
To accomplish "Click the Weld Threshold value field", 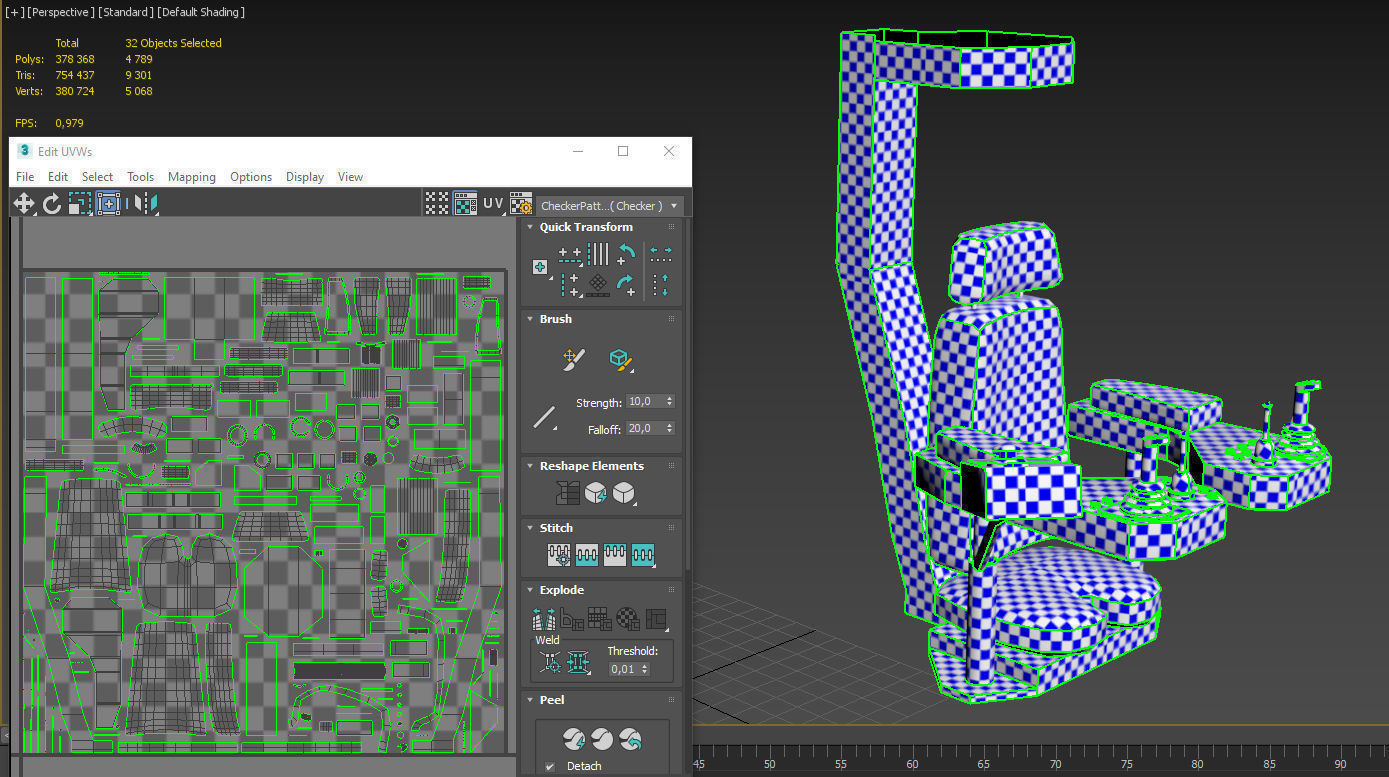I will point(623,669).
